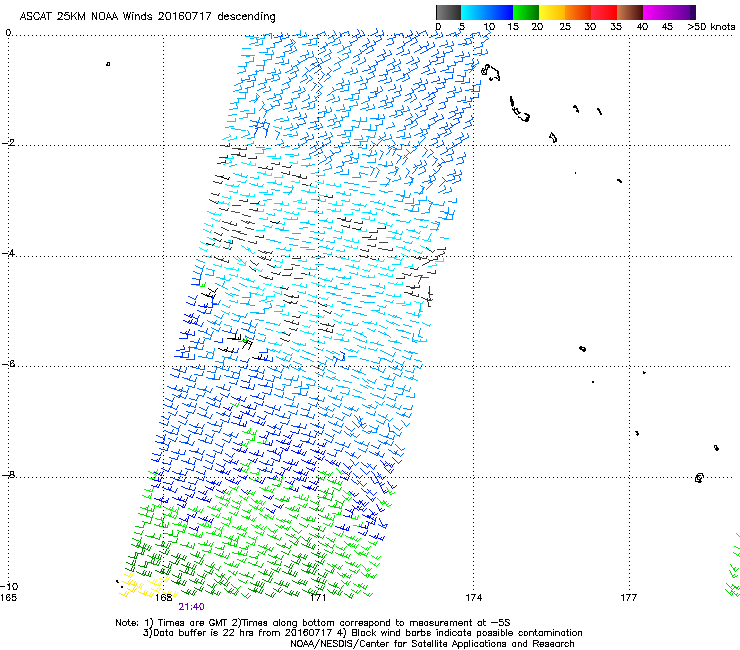Click latitude label '-6'
This screenshot has height=650, width=740.
8,364
